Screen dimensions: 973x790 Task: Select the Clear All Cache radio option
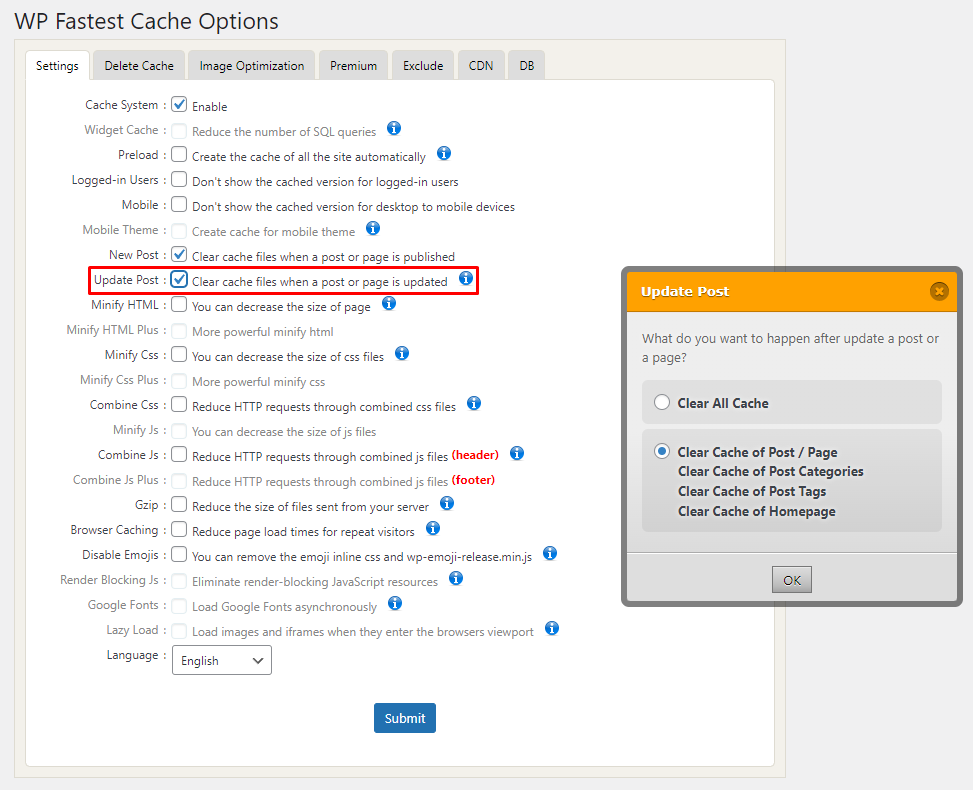[662, 403]
